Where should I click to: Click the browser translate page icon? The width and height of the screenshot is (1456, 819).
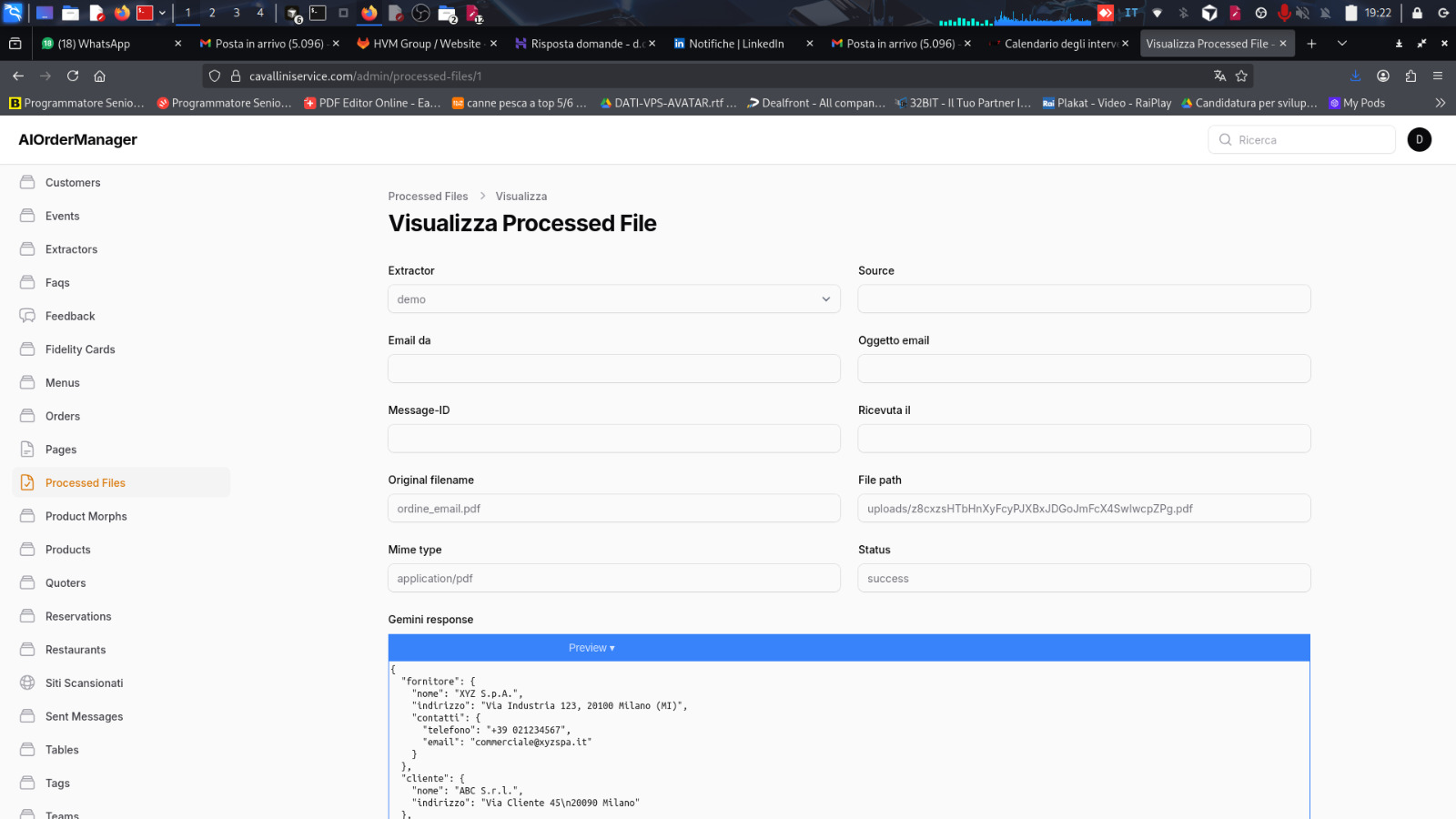pos(1219,76)
